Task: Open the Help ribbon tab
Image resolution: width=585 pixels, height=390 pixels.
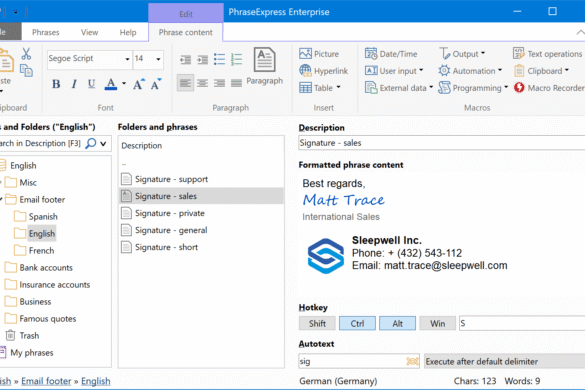Action: (x=128, y=32)
